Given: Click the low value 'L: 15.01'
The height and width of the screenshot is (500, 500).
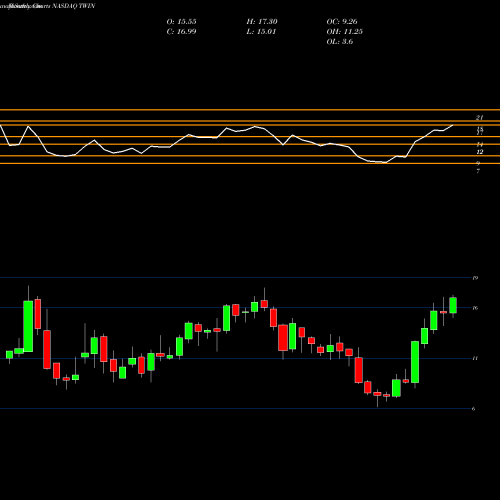Looking at the screenshot, I should pos(261,32).
